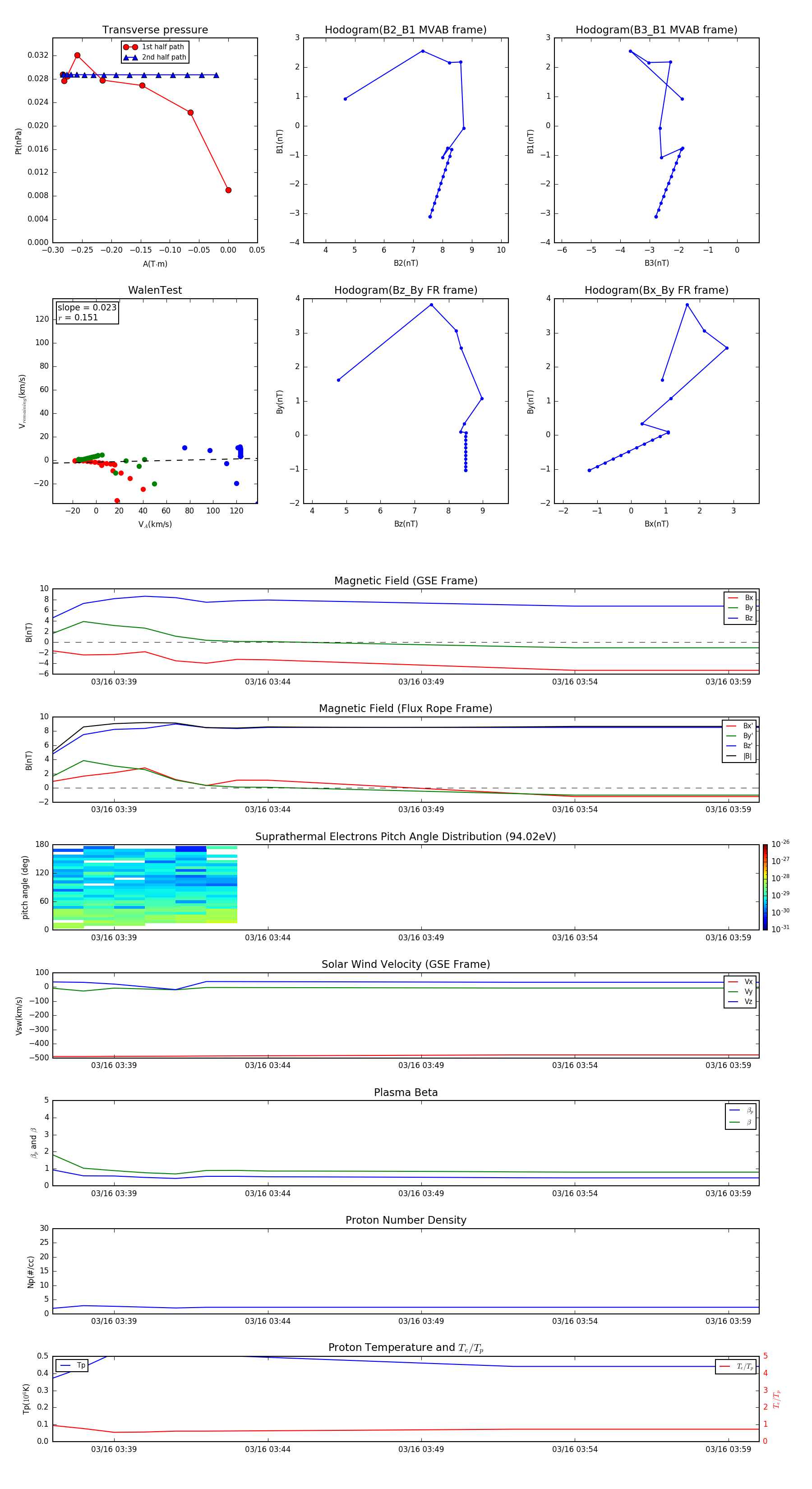
Task: Select Bx' in flux rope frame legend
Action: (x=739, y=726)
